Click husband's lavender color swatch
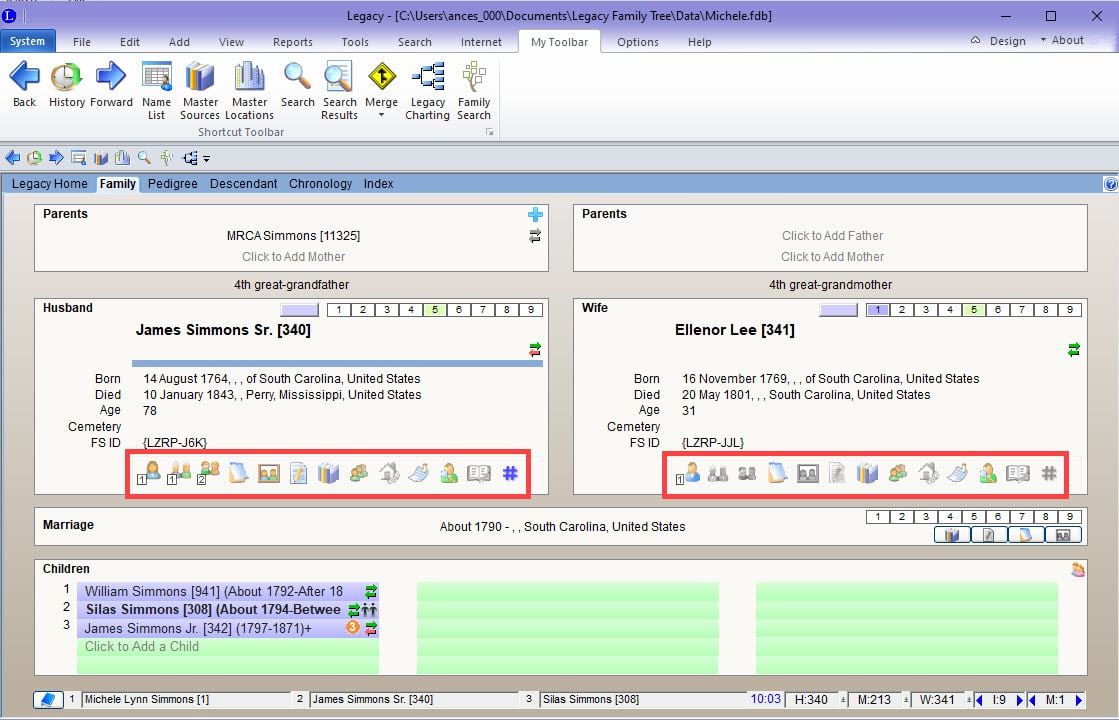Image resolution: width=1119 pixels, height=720 pixels. point(300,310)
